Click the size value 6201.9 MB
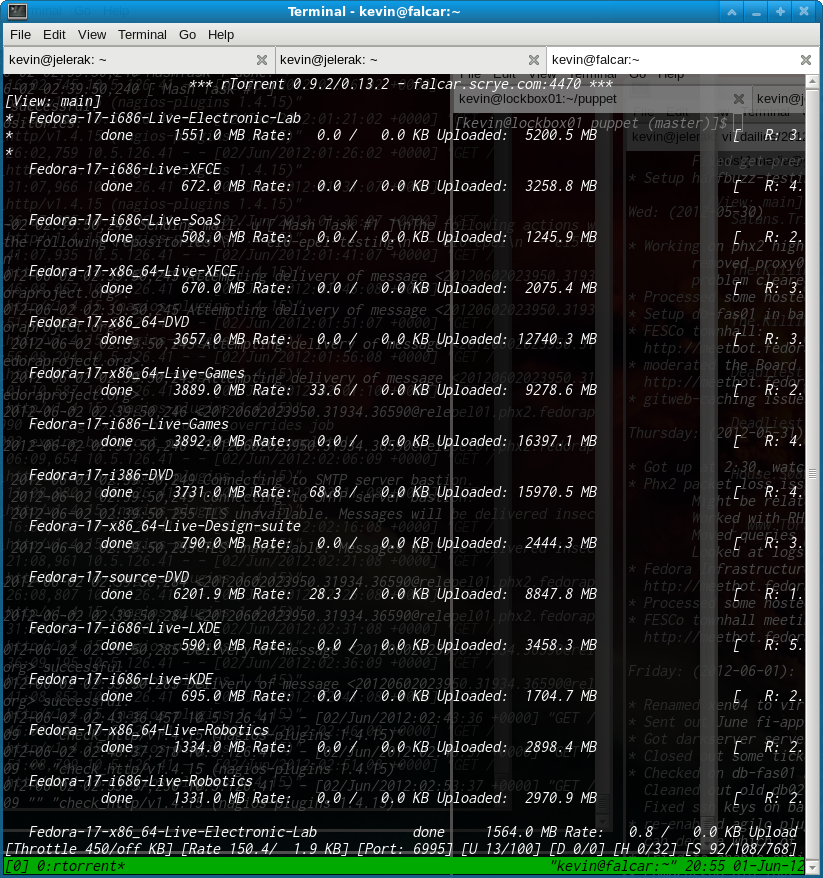The width and height of the screenshot is (823, 878). 209,594
